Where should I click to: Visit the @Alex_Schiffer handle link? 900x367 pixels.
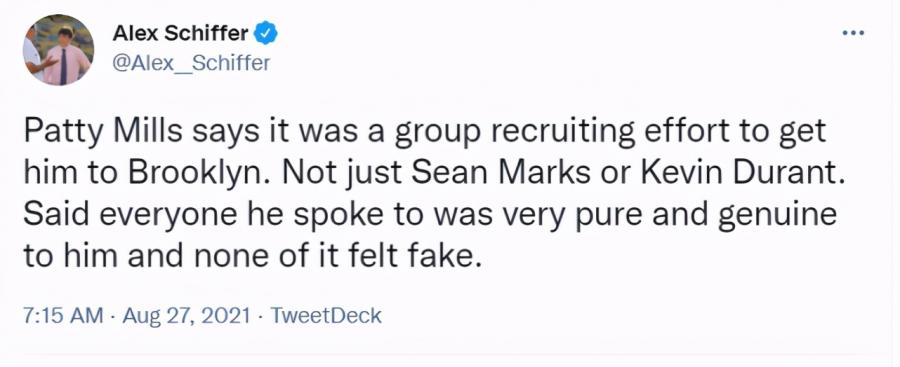click(x=191, y=63)
